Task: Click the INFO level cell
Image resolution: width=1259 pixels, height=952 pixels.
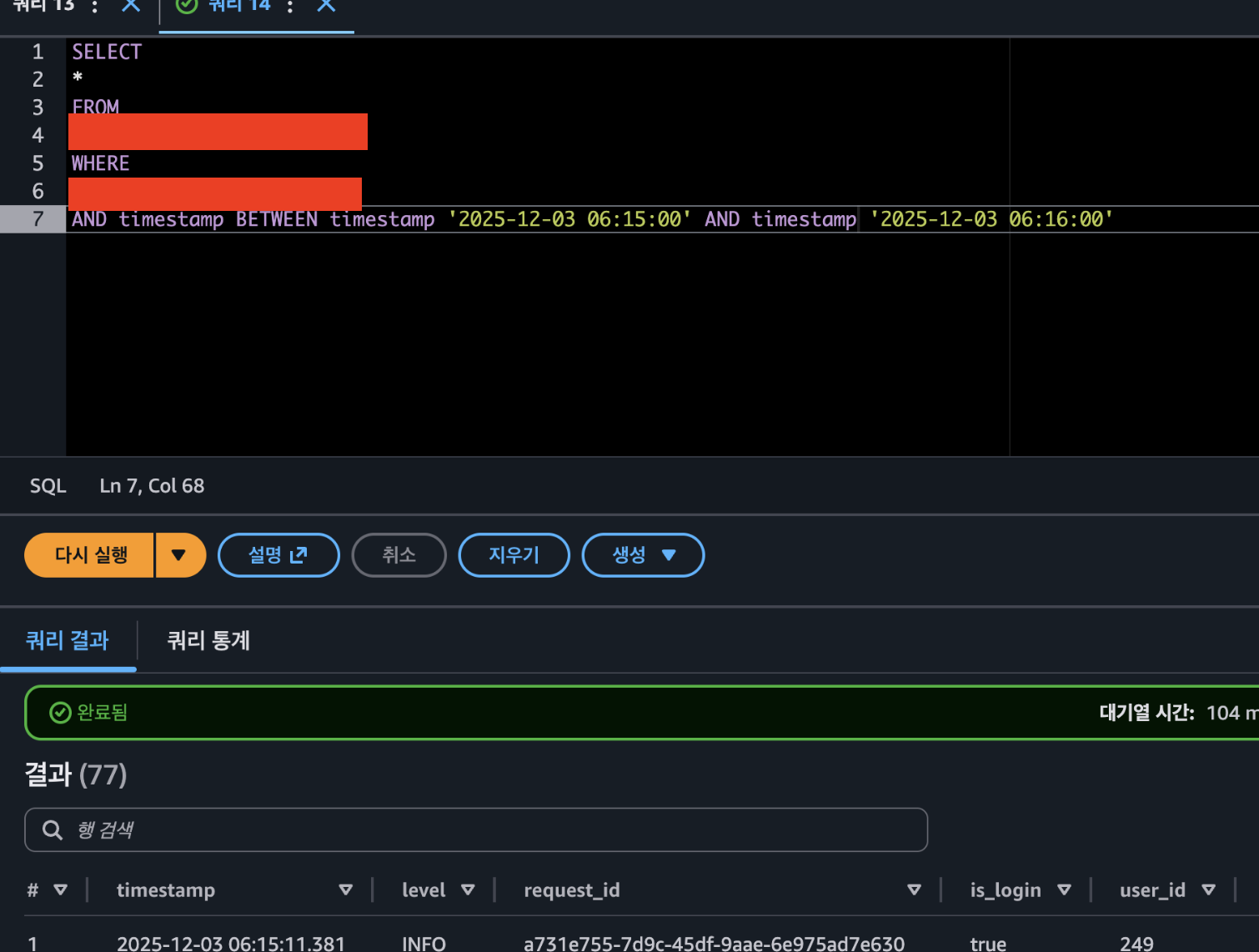Action: click(424, 943)
